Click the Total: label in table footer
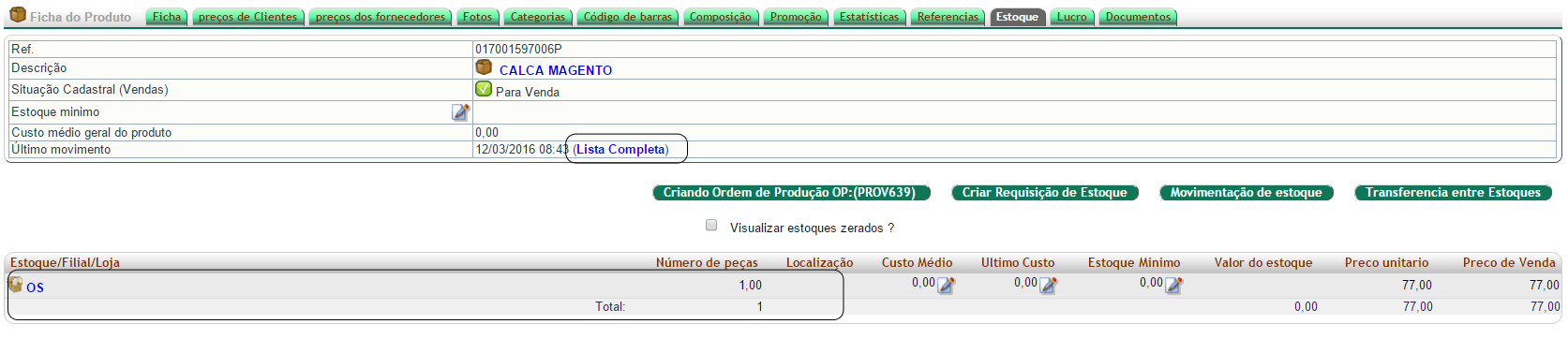 [610, 306]
